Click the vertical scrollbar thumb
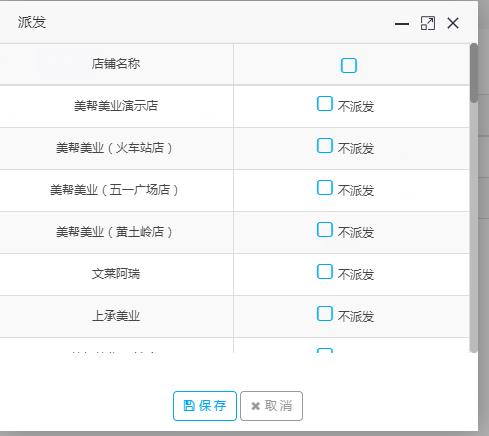The height and width of the screenshot is (436, 489). (x=473, y=73)
